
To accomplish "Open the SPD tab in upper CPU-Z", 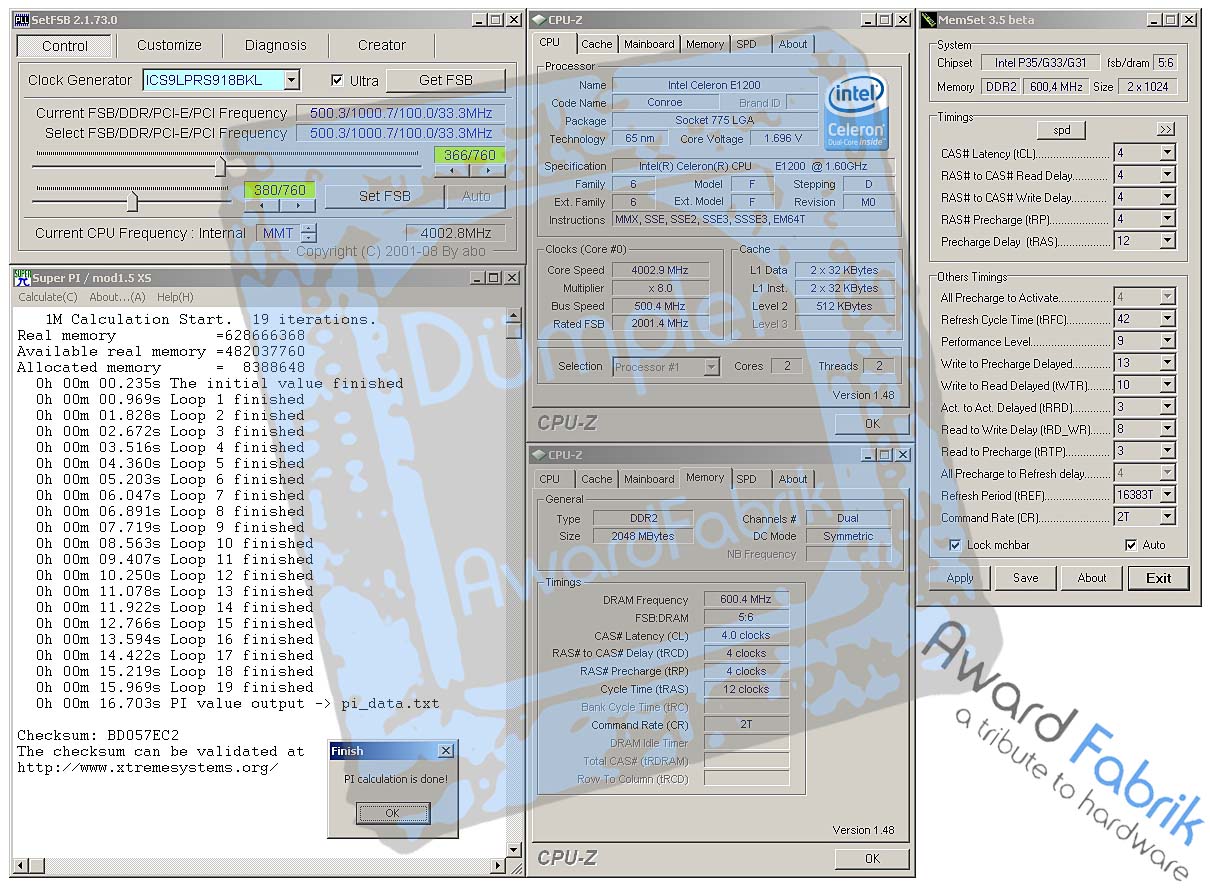I will click(x=746, y=44).
